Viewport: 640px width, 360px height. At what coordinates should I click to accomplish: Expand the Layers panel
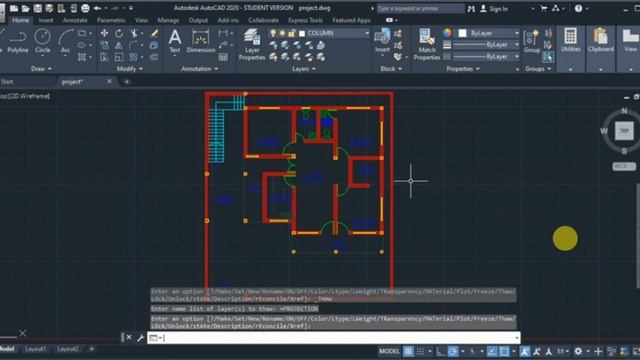(304, 69)
